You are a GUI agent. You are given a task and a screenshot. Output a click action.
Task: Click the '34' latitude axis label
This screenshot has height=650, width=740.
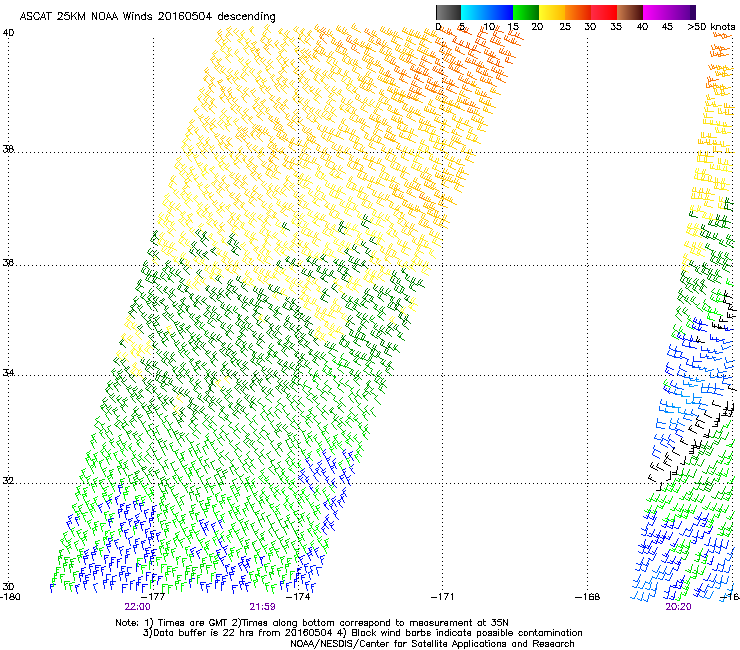[8, 373]
